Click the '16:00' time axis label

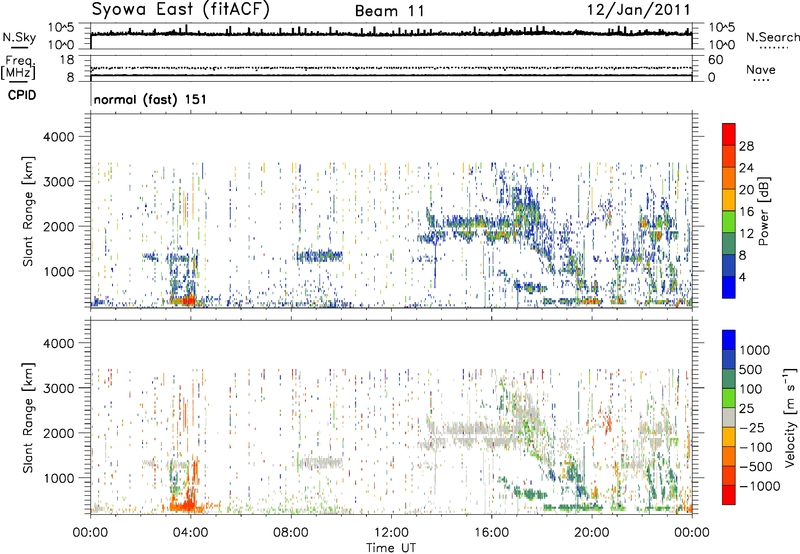coord(491,533)
